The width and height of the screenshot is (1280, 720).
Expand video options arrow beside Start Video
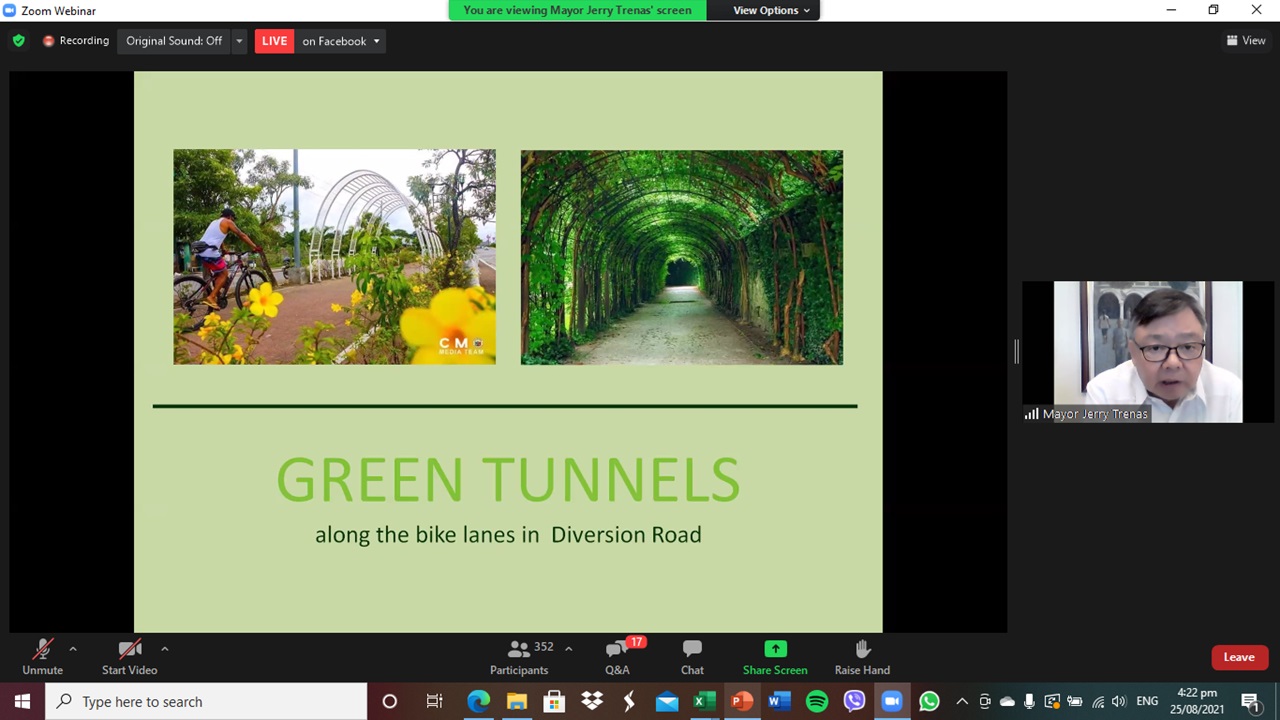[x=165, y=649]
